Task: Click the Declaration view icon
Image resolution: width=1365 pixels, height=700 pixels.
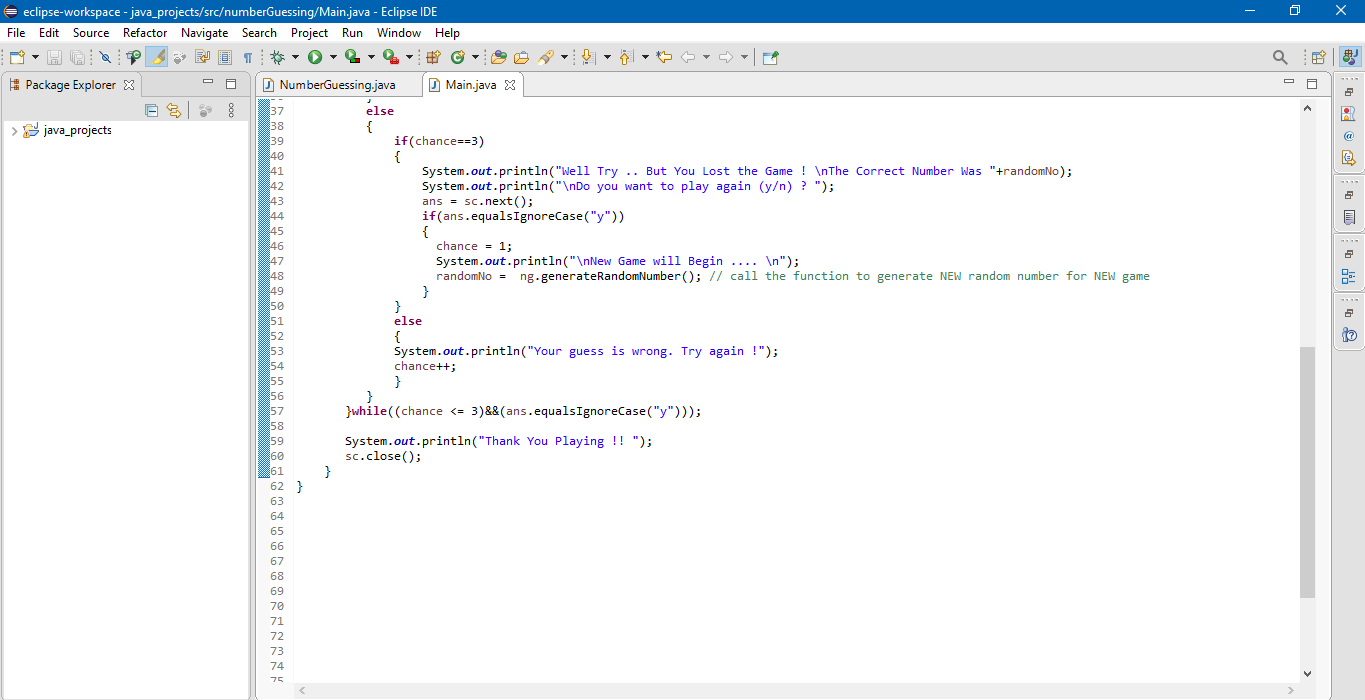Action: click(x=1349, y=157)
